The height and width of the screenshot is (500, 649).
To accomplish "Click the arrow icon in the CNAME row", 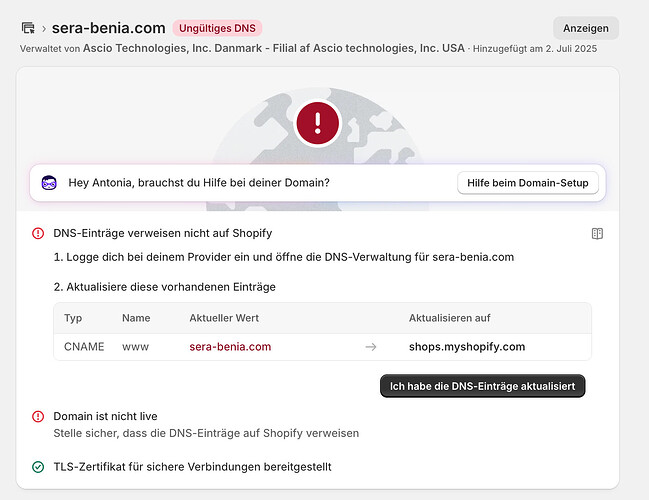I will (371, 347).
